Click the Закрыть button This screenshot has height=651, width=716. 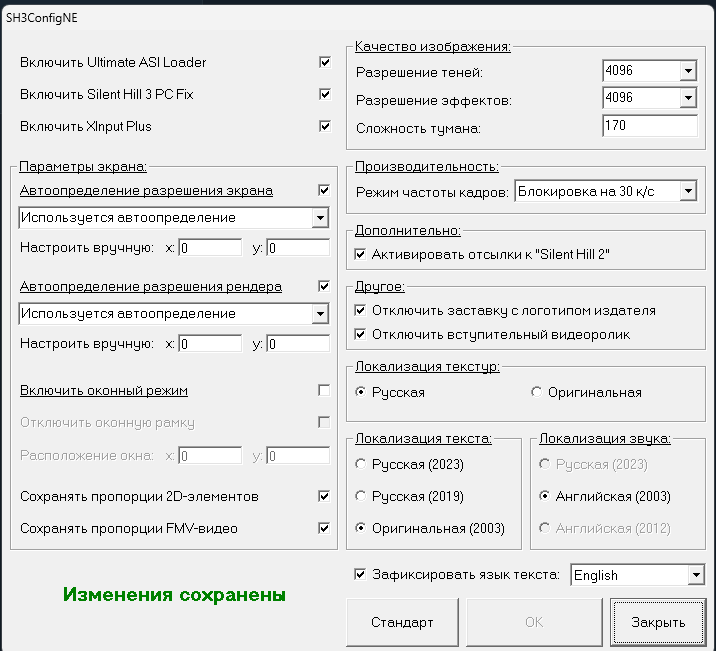point(658,622)
